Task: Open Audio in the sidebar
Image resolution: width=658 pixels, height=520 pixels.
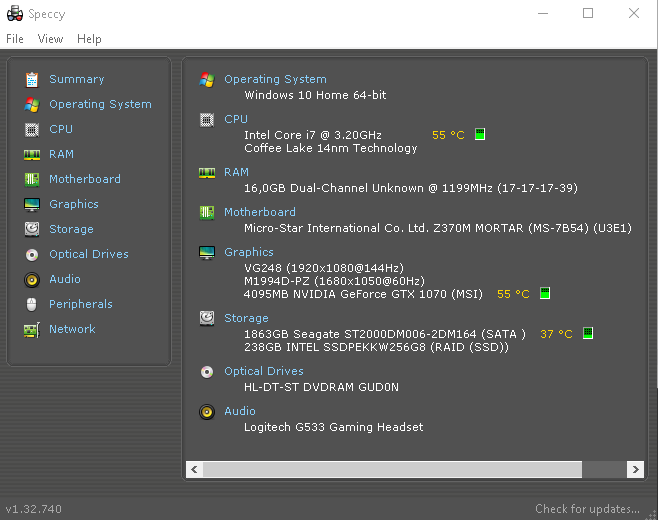Action: click(x=65, y=279)
